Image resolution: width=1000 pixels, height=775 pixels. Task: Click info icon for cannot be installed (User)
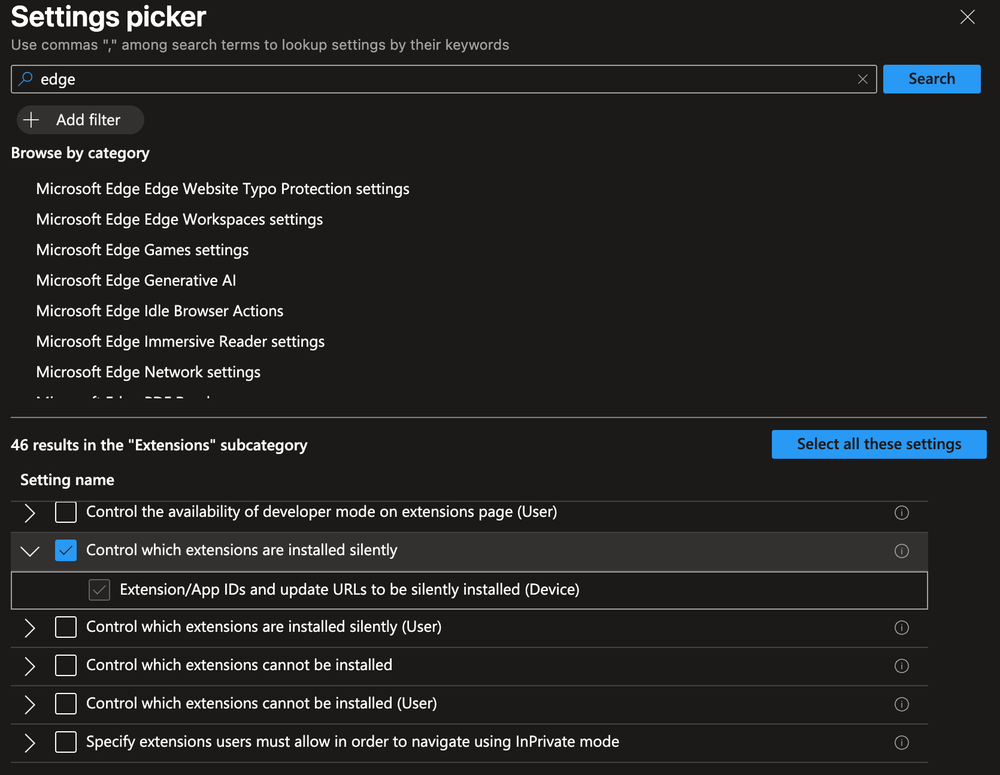tap(901, 704)
